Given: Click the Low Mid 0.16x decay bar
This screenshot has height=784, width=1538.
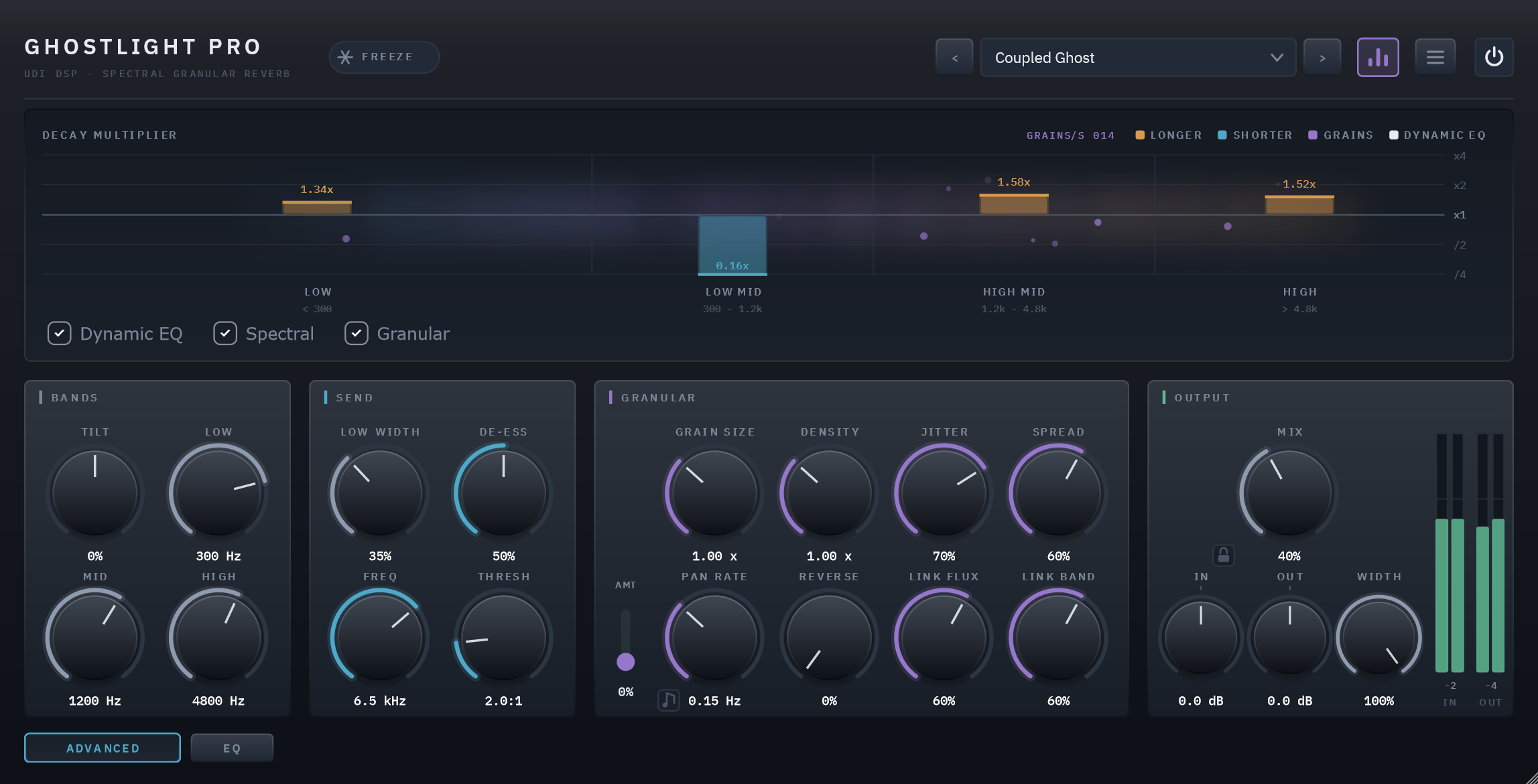Looking at the screenshot, I should tap(732, 245).
